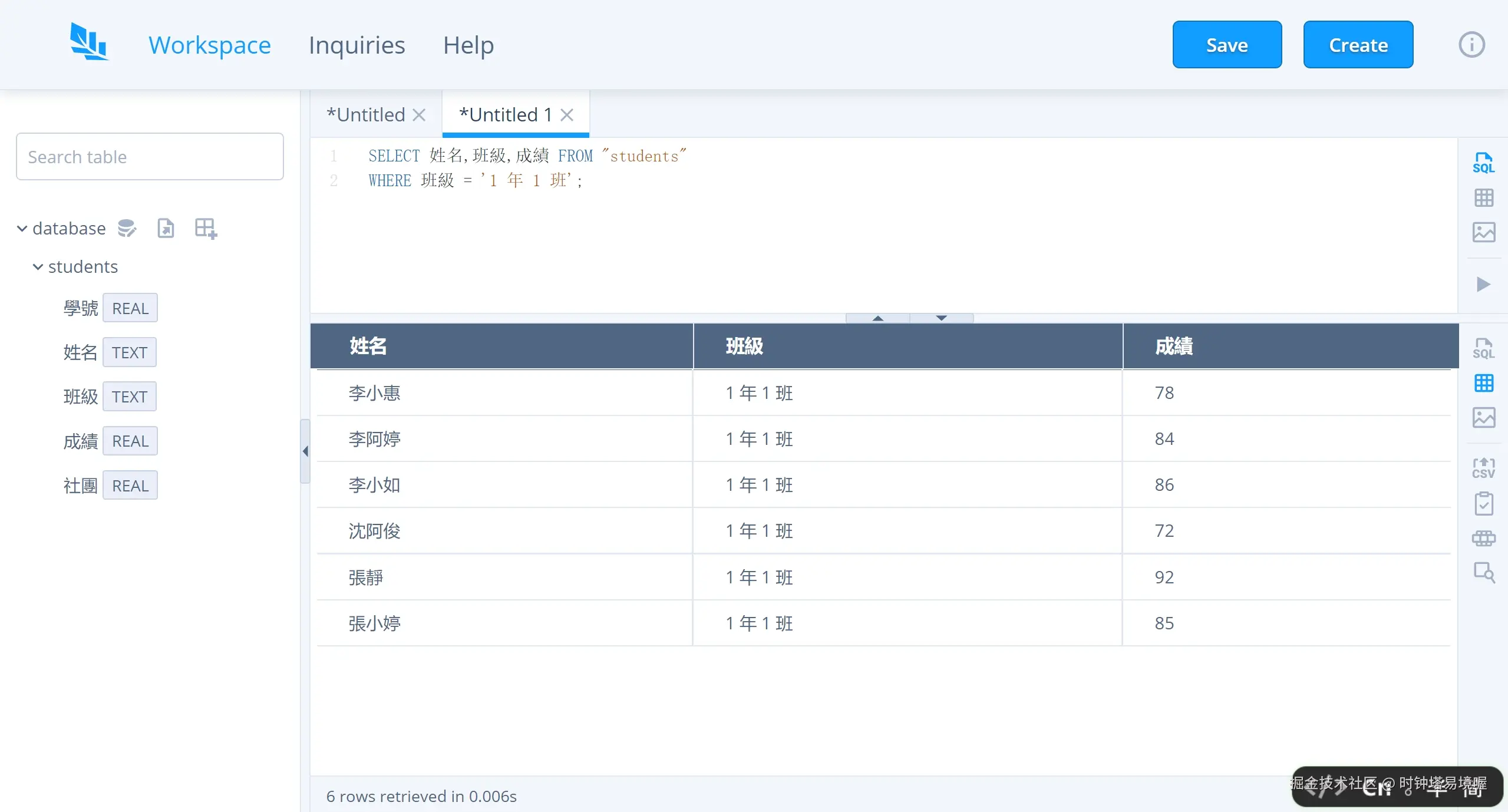The image size is (1508, 812).
Task: Copy results with the clipboard icon
Action: (x=1484, y=503)
